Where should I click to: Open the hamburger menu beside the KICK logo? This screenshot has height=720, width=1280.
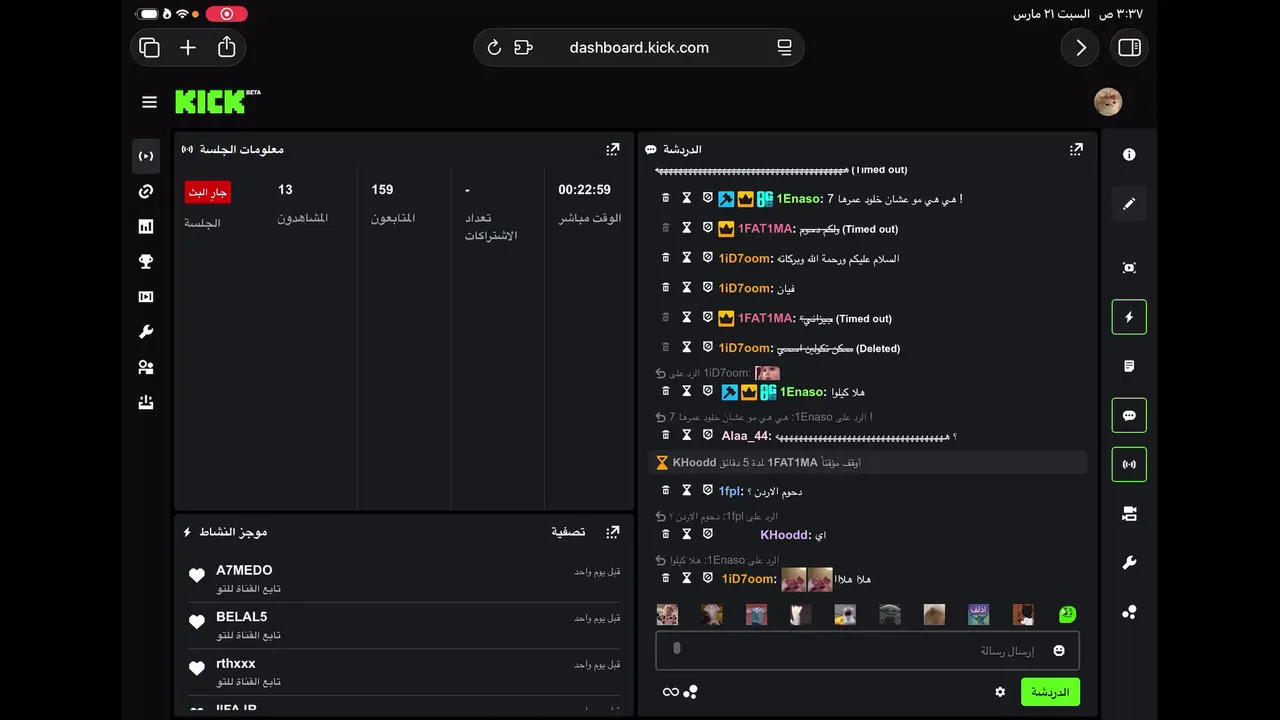coord(150,102)
